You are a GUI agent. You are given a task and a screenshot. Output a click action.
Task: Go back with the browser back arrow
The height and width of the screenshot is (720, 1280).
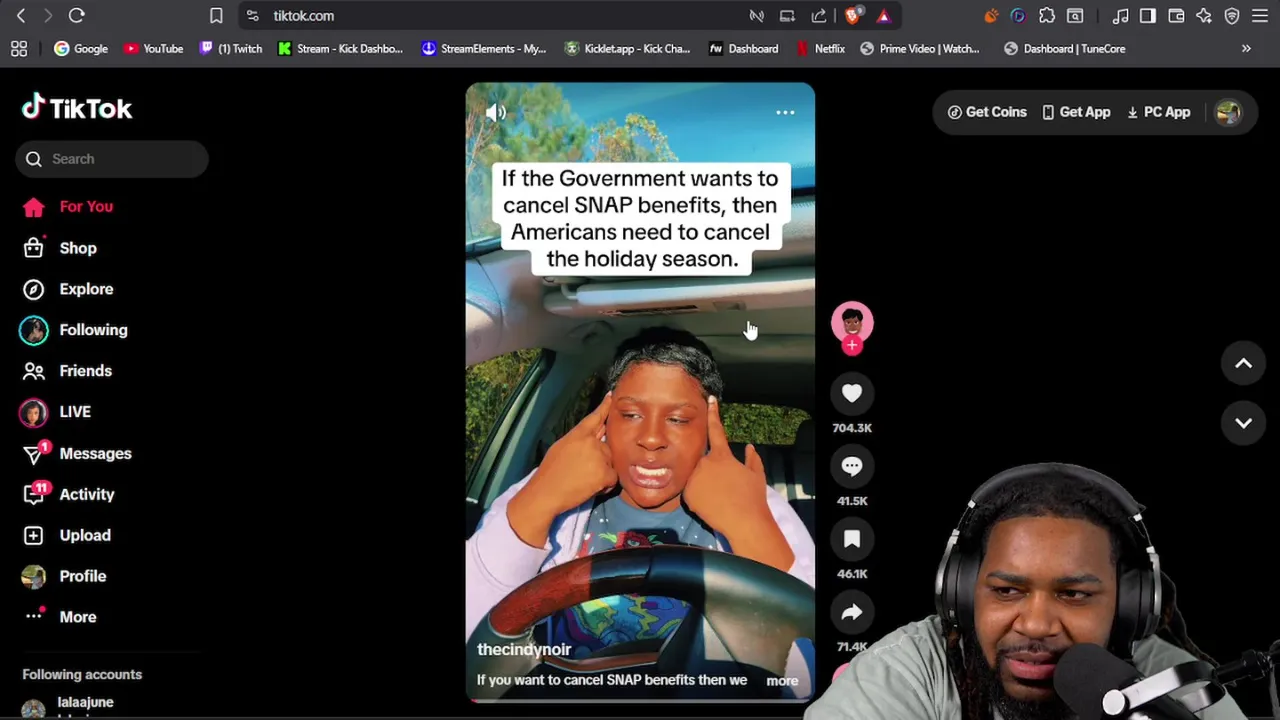click(21, 16)
